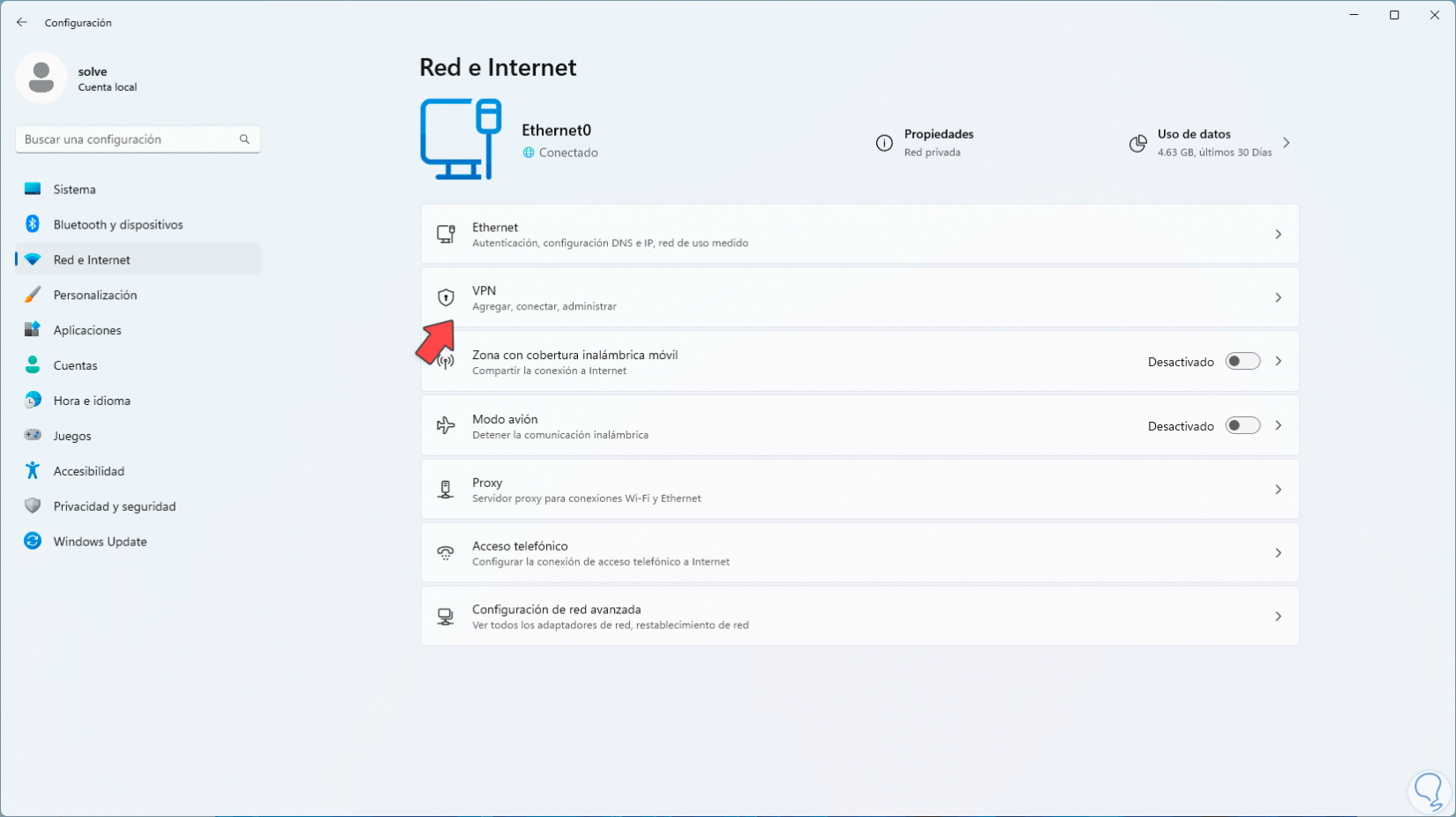Expand the Modo avión row chevron

point(1278,426)
